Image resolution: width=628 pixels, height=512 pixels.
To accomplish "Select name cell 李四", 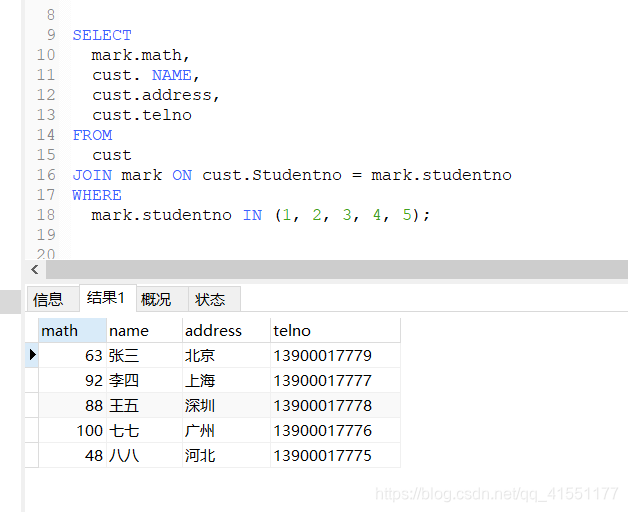I will click(144, 380).
